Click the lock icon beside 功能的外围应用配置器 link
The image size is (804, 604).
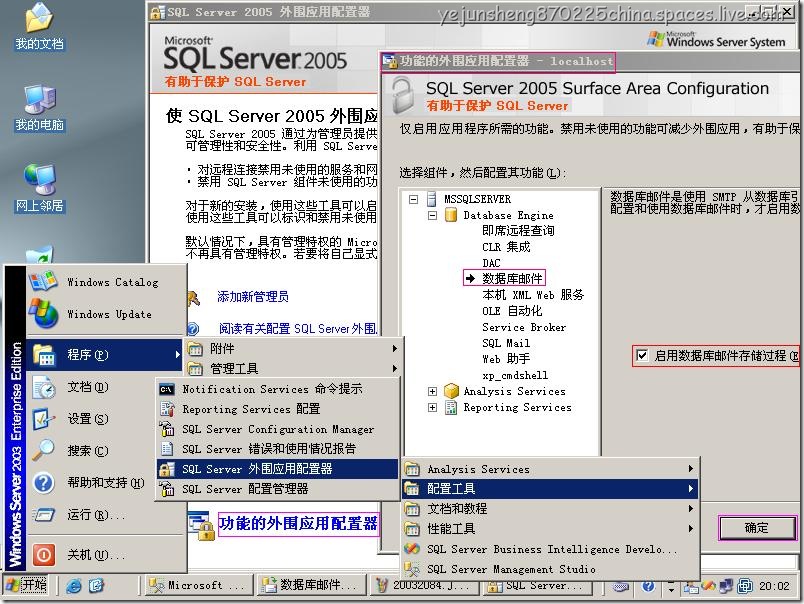[202, 525]
